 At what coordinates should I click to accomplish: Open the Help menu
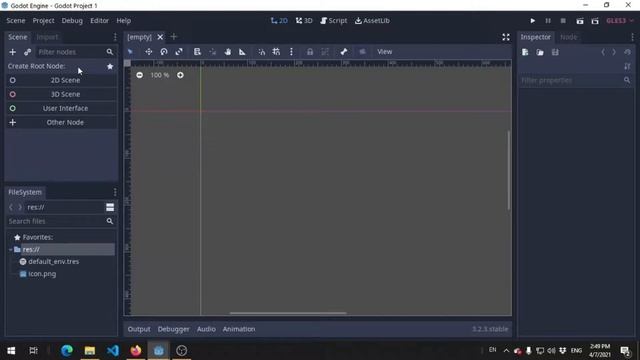coord(124,20)
